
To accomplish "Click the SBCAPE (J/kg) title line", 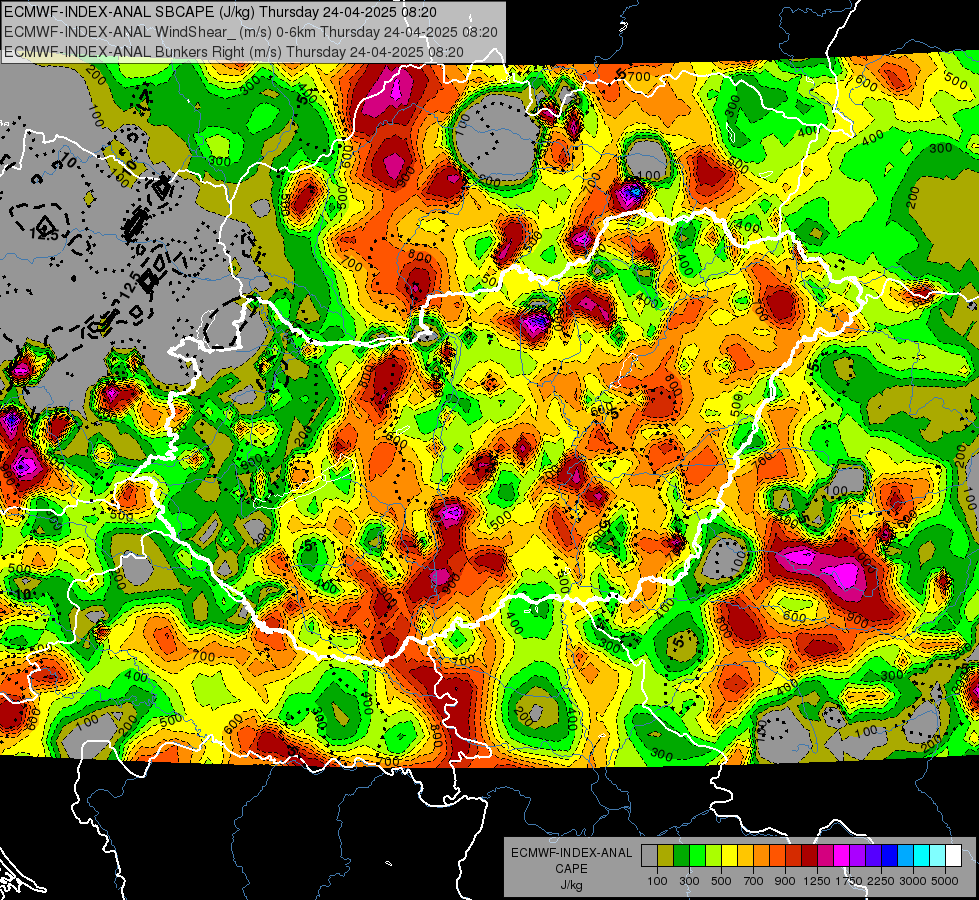I will point(220,12).
